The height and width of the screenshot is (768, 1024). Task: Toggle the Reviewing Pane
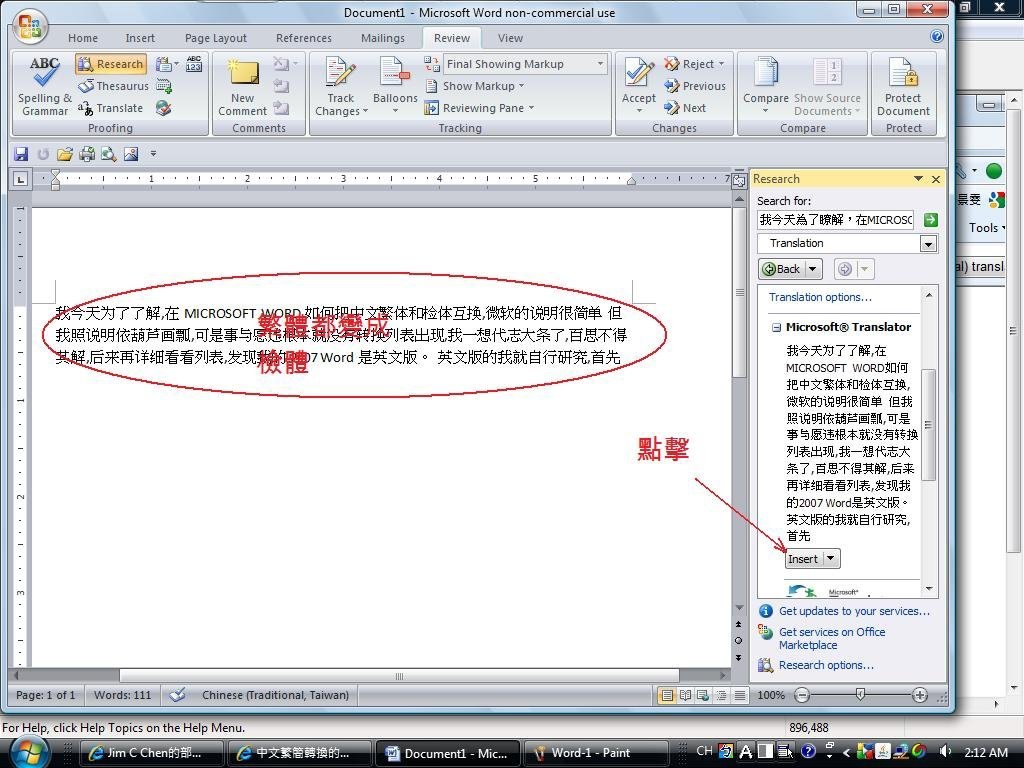tap(479, 108)
